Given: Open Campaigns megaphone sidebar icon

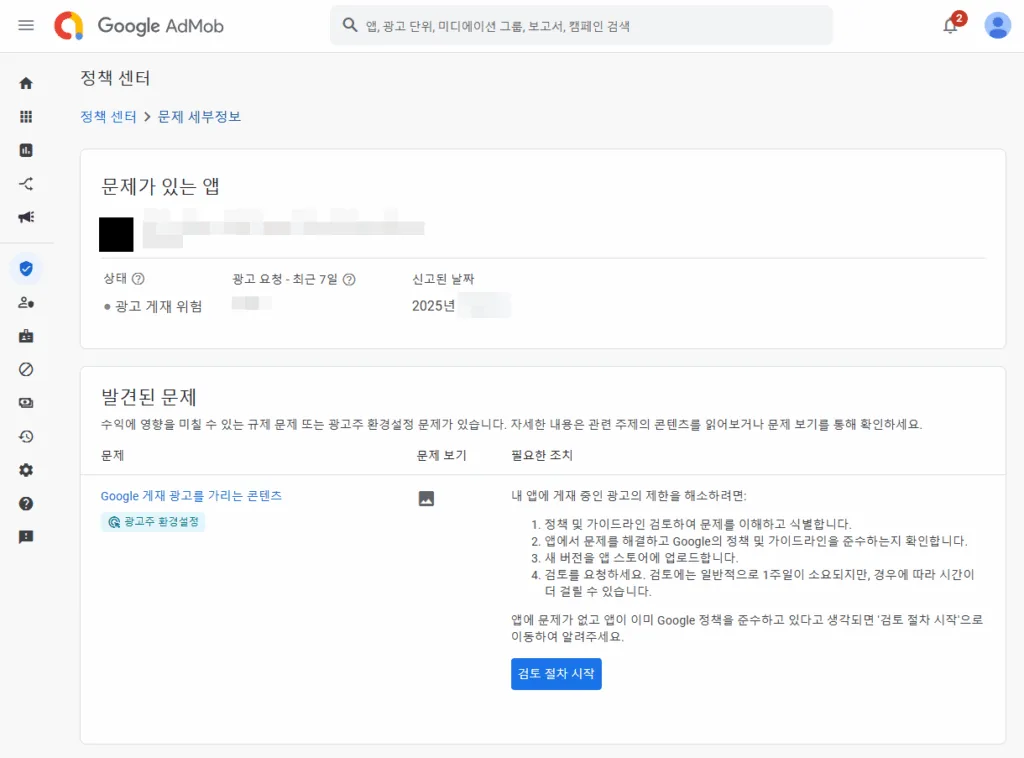Looking at the screenshot, I should coord(26,217).
